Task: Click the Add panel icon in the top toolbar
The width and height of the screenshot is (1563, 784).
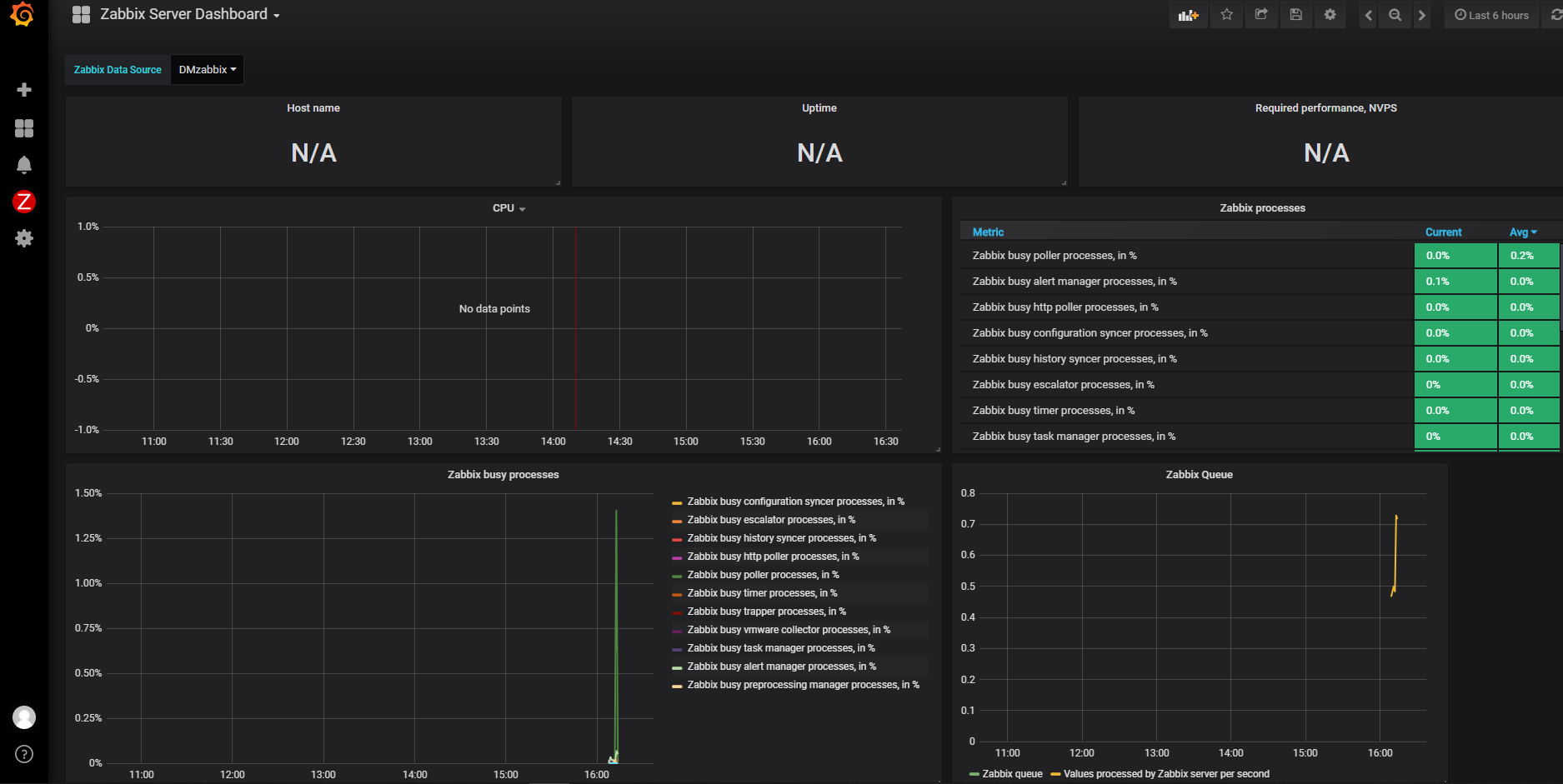Action: pyautogui.click(x=1187, y=15)
